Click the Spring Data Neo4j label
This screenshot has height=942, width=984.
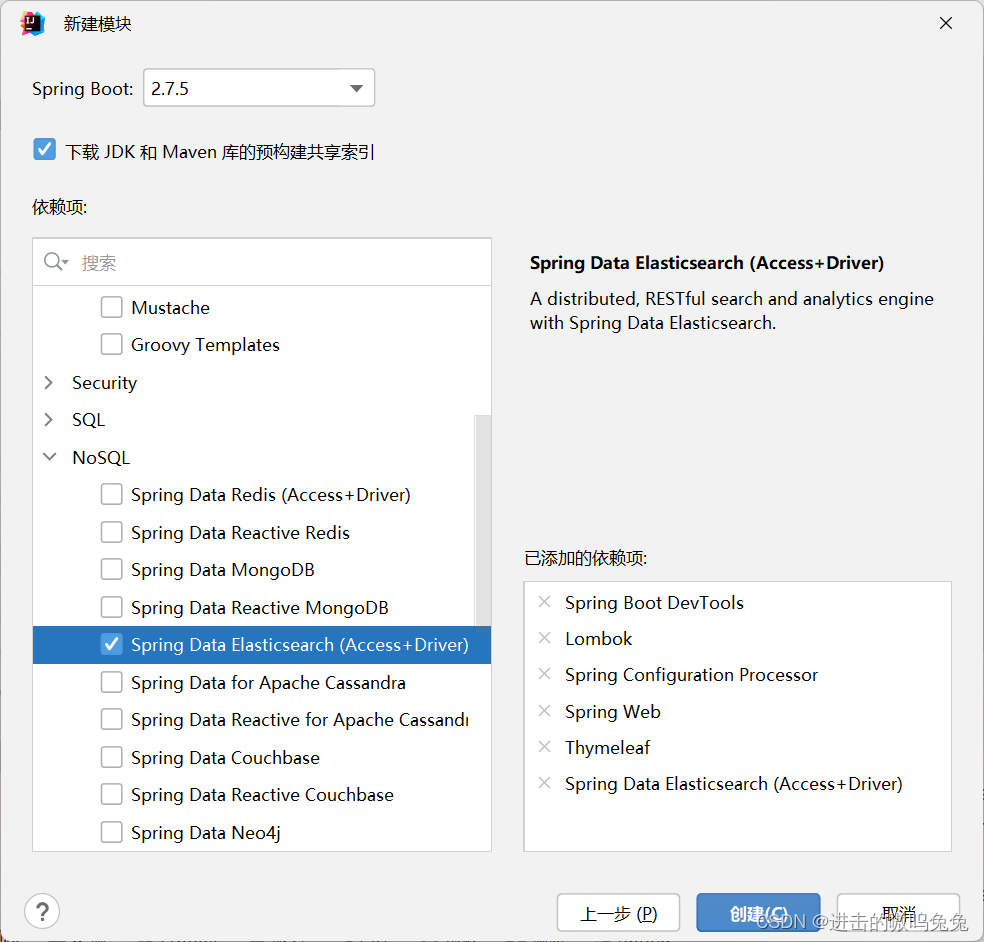click(x=205, y=833)
